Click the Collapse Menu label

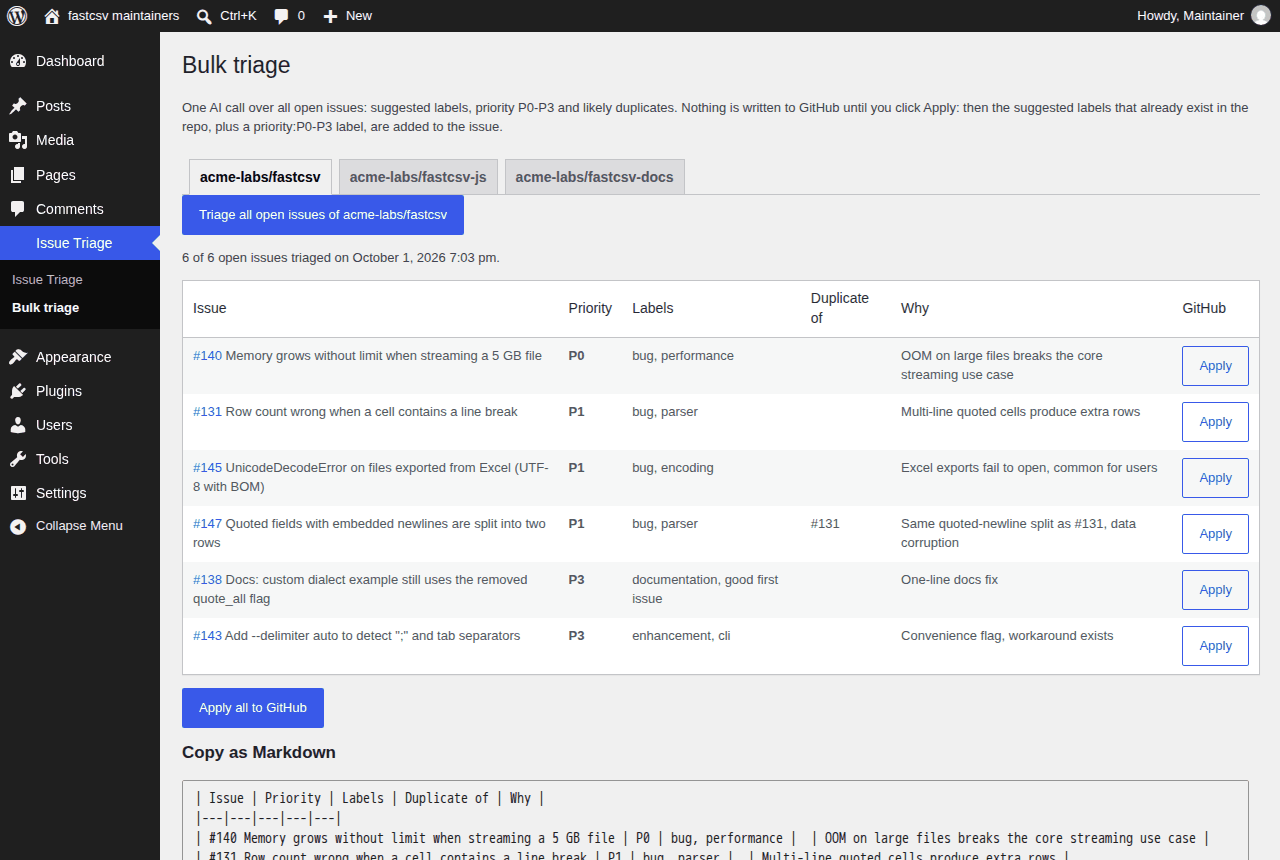[79, 526]
